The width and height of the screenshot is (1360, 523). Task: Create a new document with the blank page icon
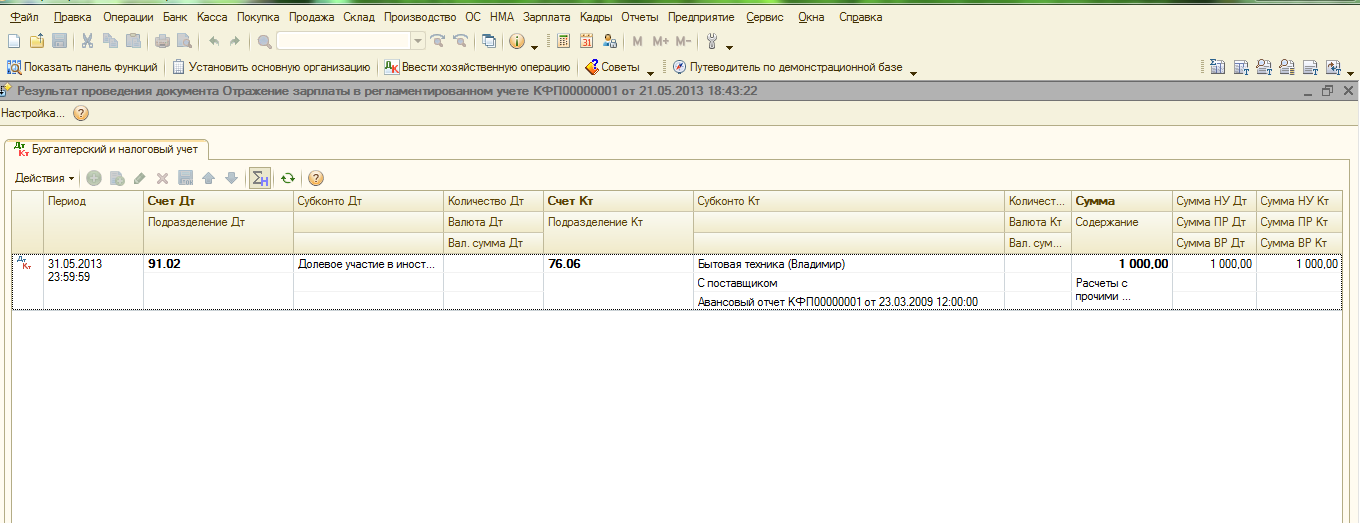[x=13, y=41]
